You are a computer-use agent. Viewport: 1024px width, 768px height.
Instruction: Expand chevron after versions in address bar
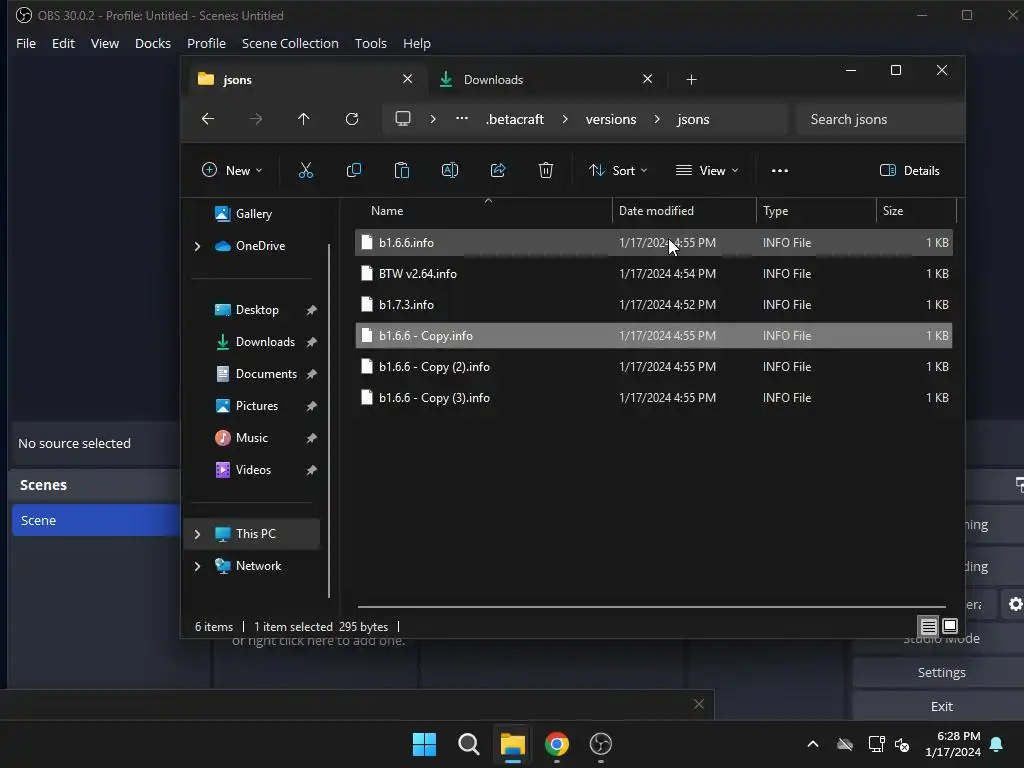coord(657,119)
